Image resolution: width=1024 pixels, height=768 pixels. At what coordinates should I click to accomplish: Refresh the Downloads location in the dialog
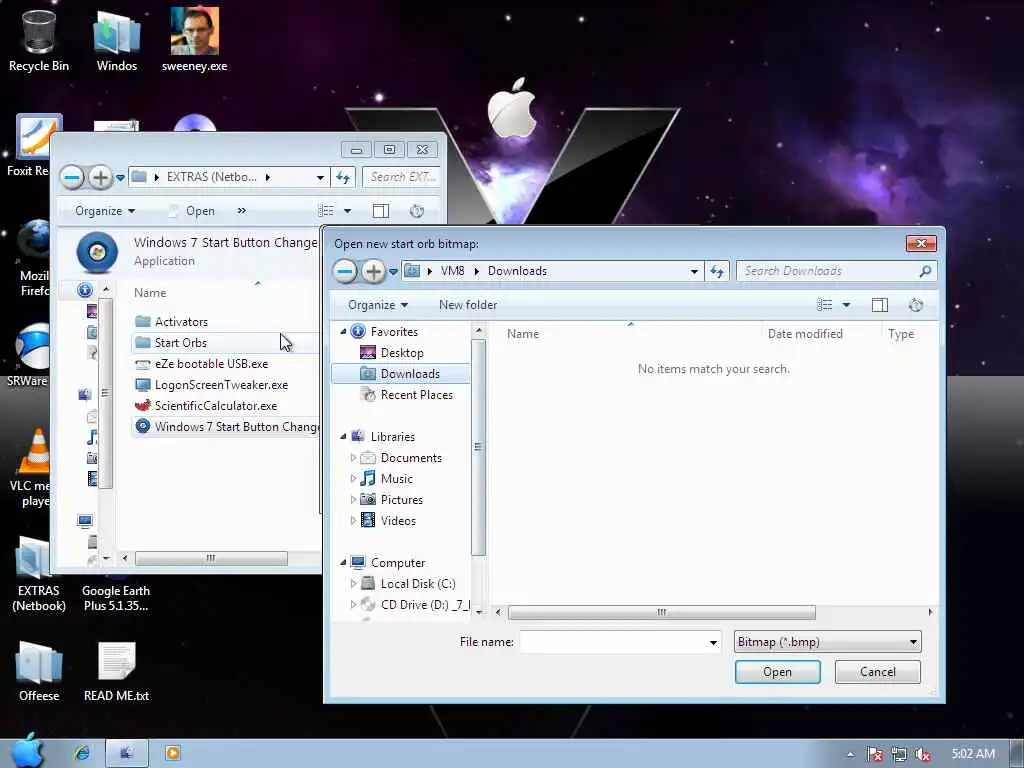pos(717,271)
